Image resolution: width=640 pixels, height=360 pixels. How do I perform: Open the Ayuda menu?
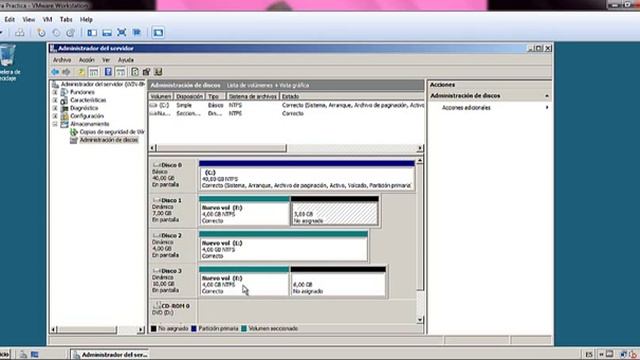(126, 60)
